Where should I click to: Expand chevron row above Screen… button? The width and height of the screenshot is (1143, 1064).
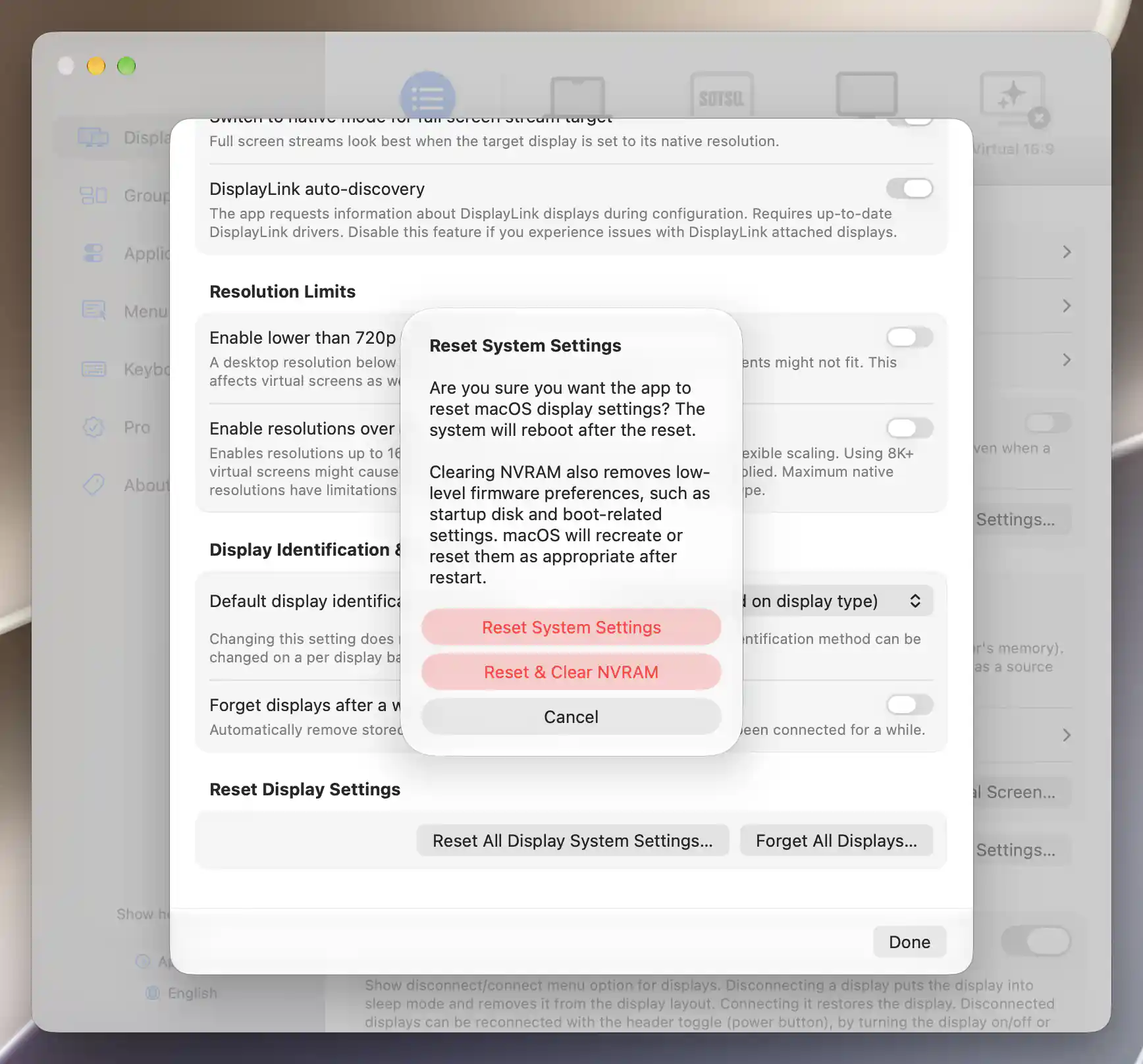(x=1067, y=735)
